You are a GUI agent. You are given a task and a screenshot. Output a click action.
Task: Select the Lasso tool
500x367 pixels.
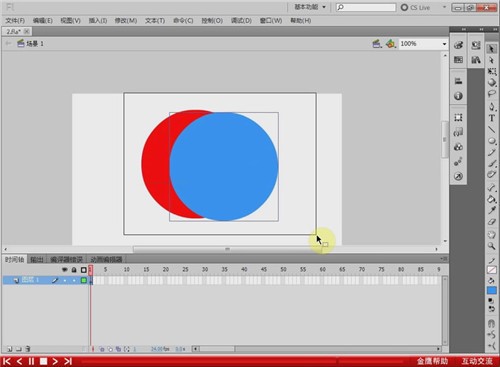pos(492,94)
